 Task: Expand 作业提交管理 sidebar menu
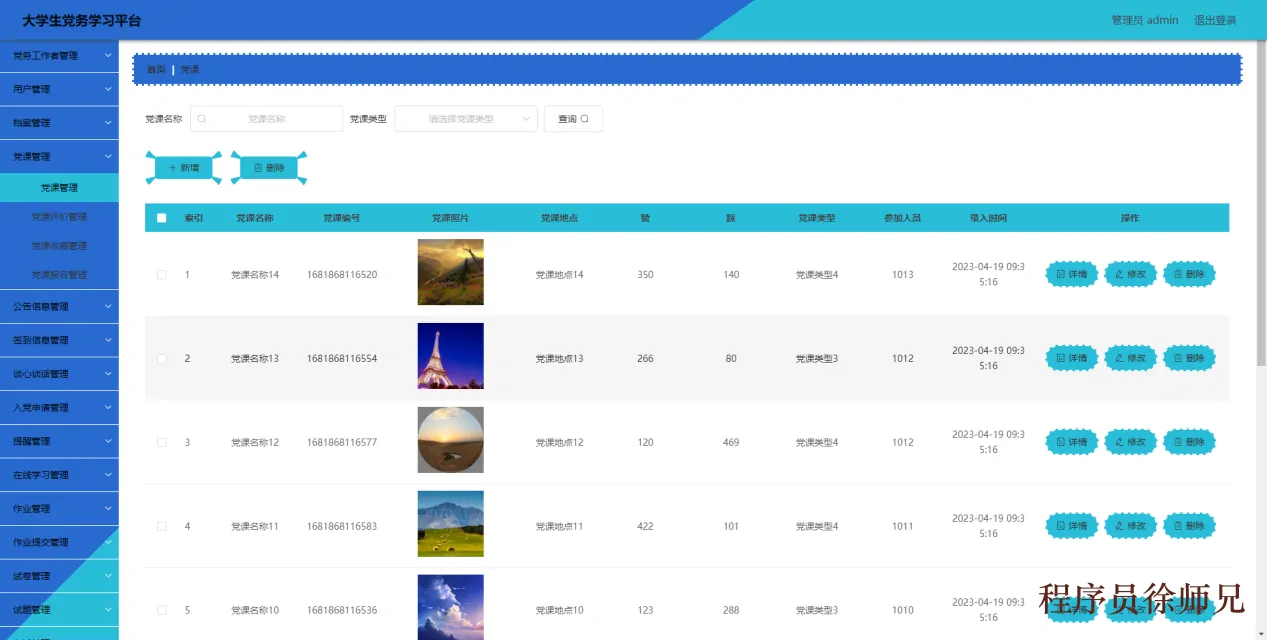[x=59, y=542]
